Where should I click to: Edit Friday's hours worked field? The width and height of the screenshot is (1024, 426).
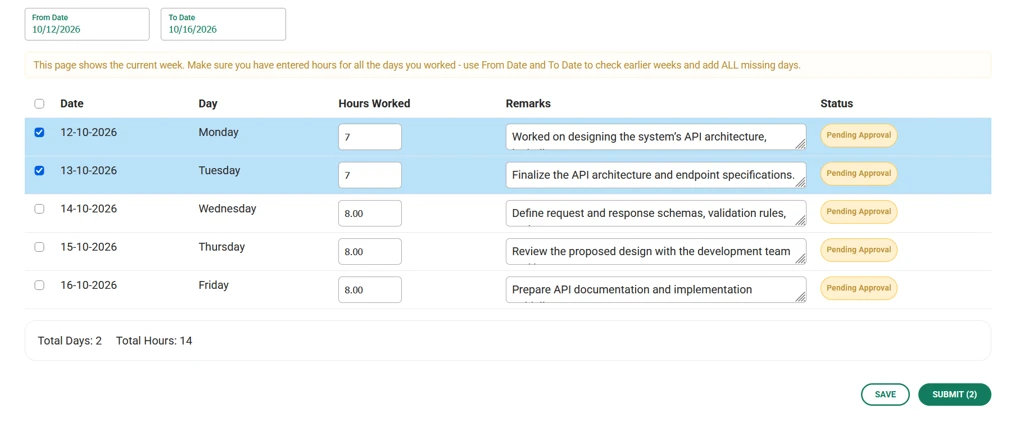click(370, 289)
